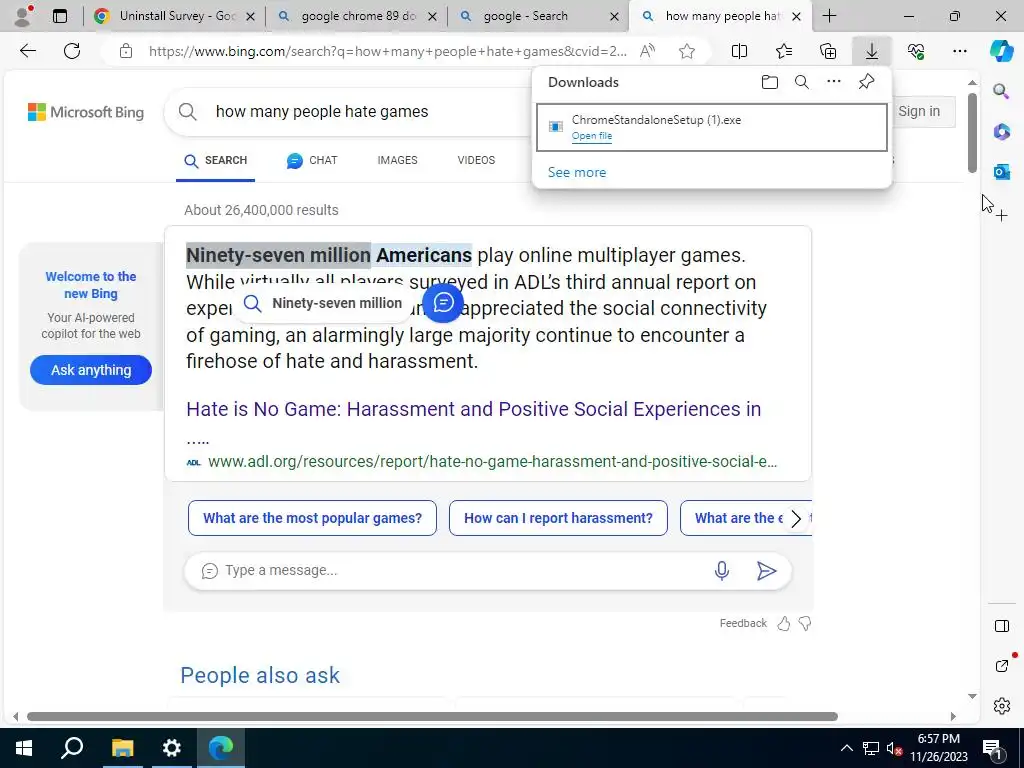The image size is (1024, 768).
Task: Ask How can I report harassment?
Action: click(x=558, y=519)
